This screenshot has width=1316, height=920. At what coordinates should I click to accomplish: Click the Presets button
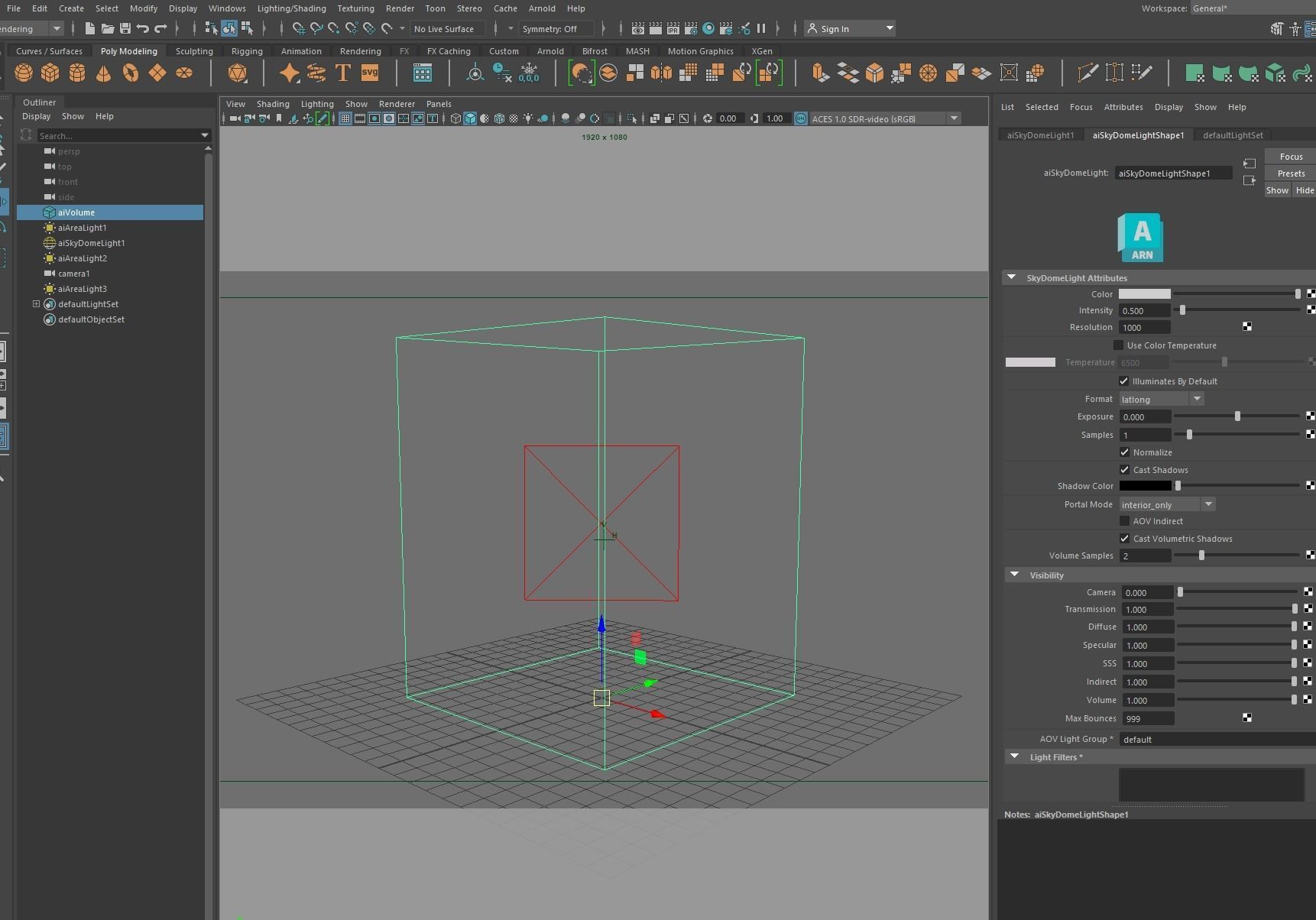1291,173
